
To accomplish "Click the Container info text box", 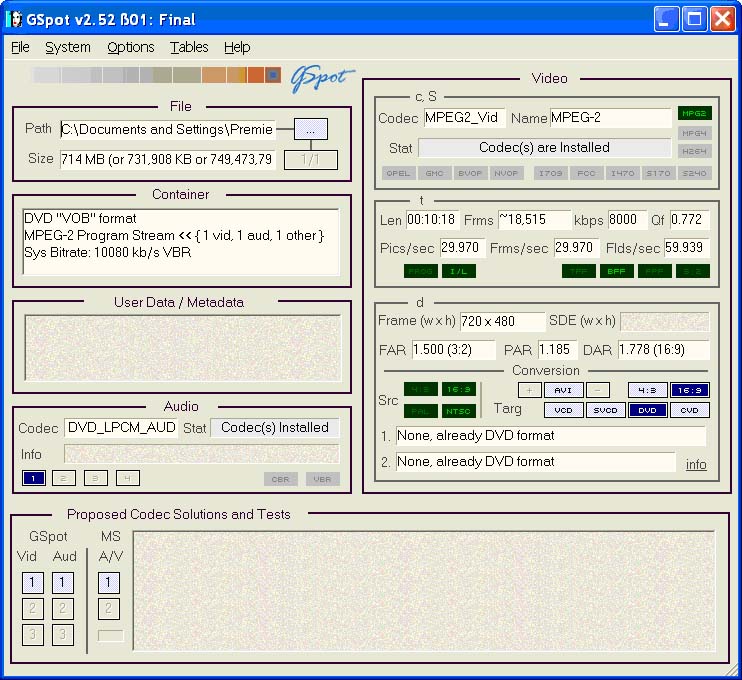I will point(181,241).
